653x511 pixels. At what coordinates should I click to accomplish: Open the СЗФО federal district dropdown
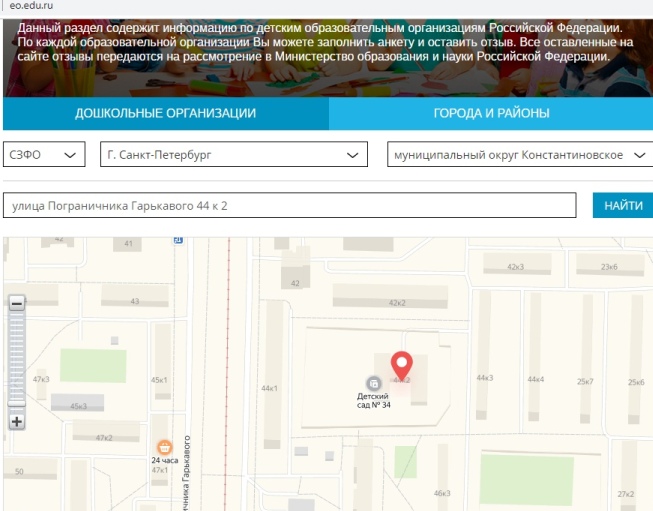[44, 156]
